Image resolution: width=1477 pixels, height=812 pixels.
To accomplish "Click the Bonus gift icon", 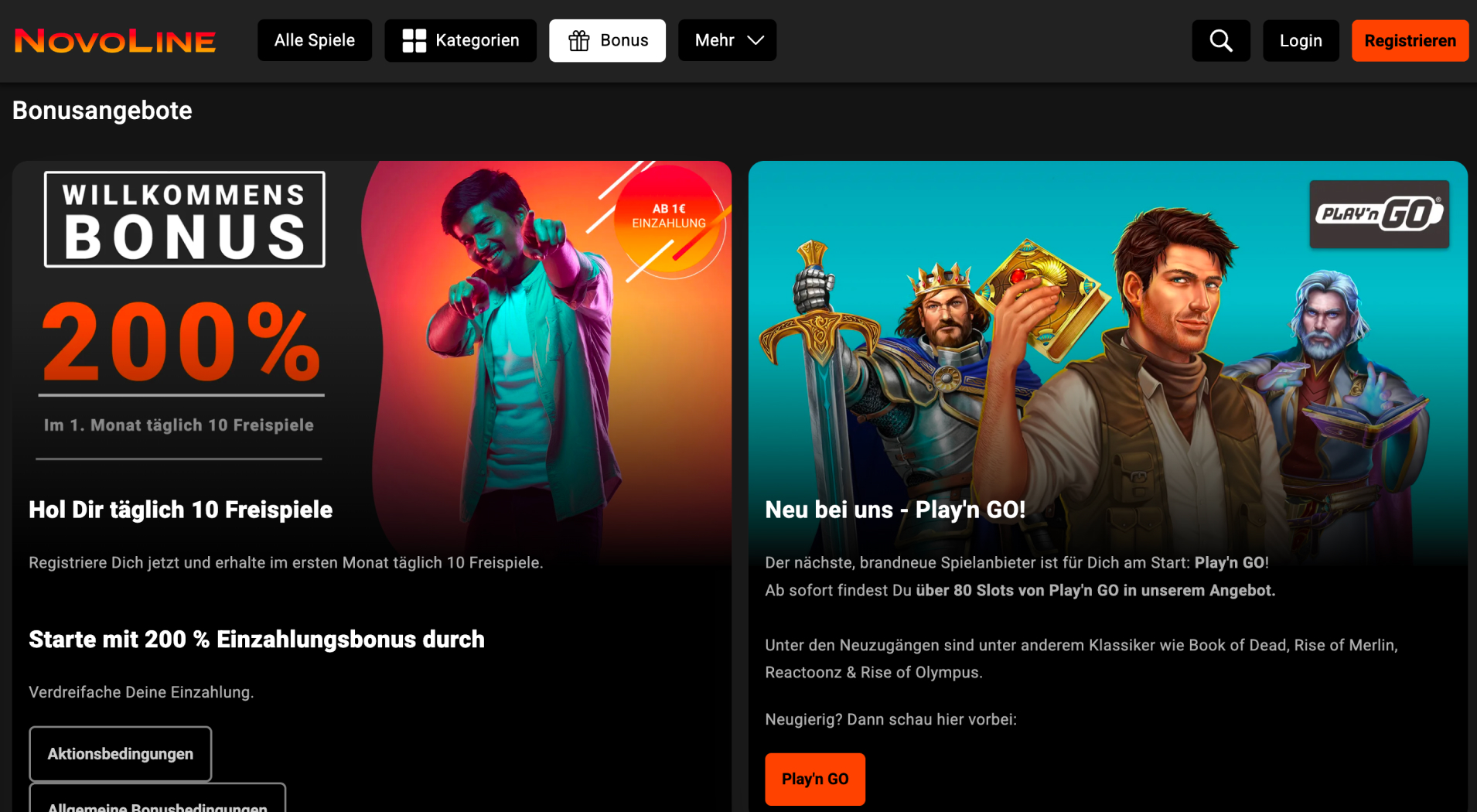I will click(579, 40).
